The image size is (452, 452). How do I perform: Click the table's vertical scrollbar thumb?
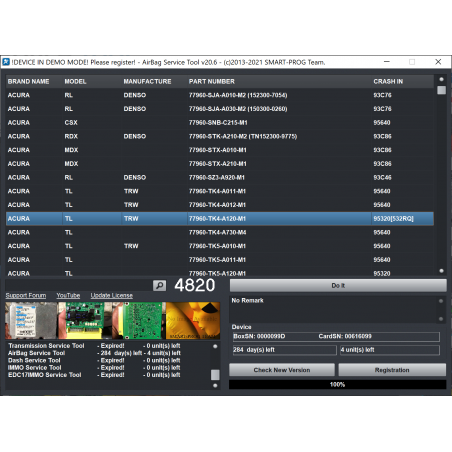pos(441,90)
